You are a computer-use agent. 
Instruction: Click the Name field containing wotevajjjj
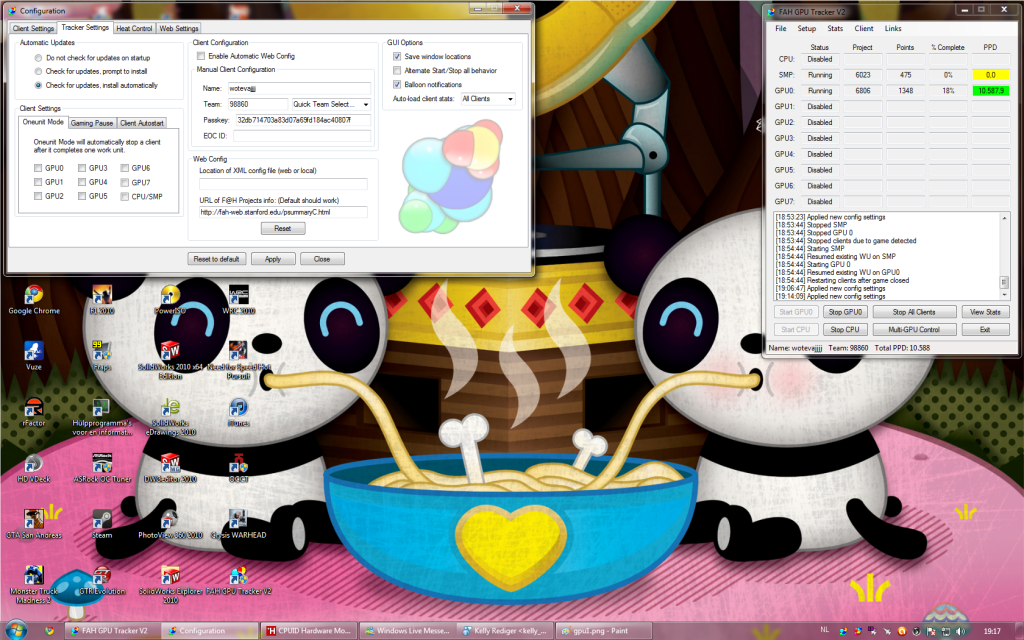[299, 88]
